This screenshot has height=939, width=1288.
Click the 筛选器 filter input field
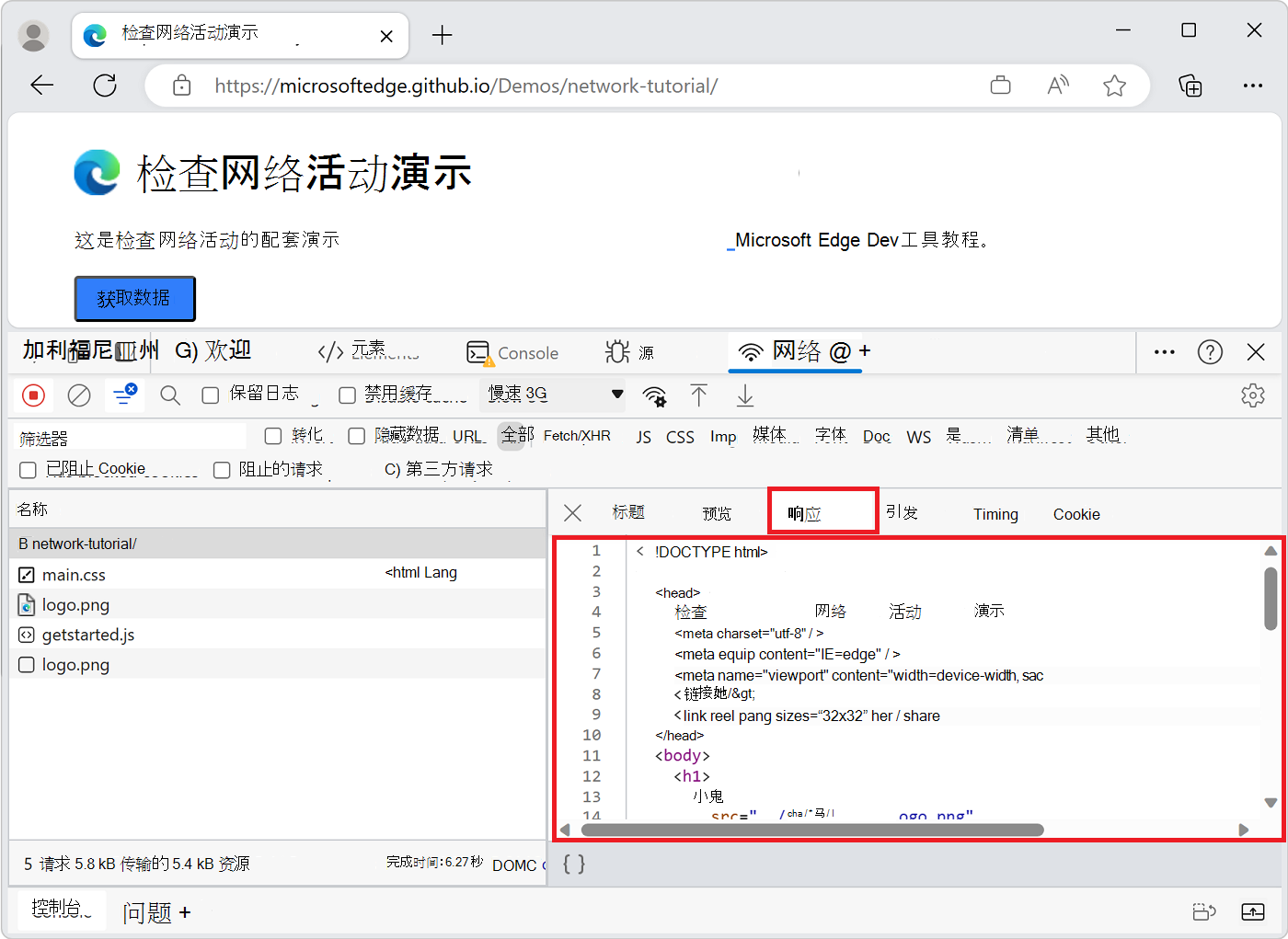(x=131, y=438)
